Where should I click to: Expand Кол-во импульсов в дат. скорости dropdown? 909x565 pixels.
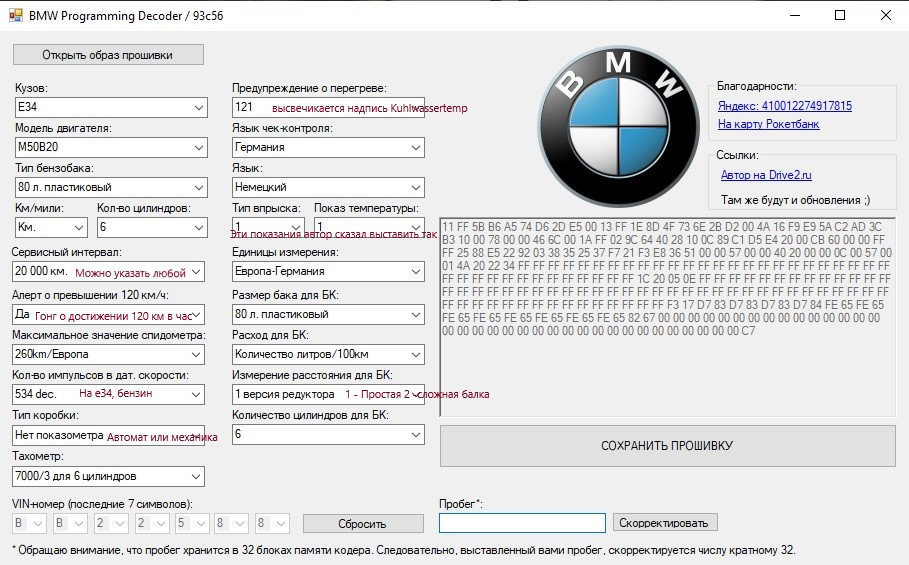point(108,394)
